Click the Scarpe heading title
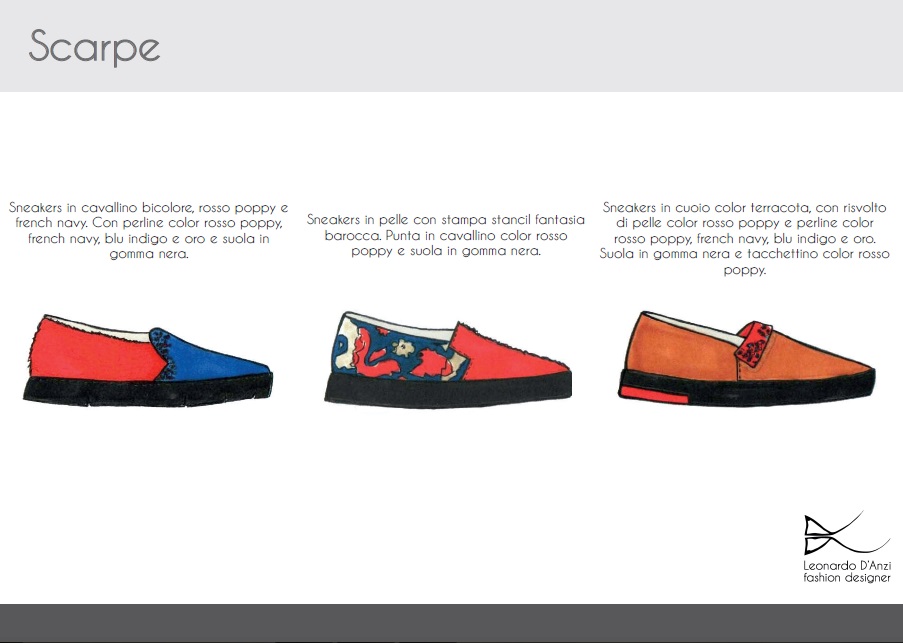Viewport: 903px width, 643px height. (94, 46)
